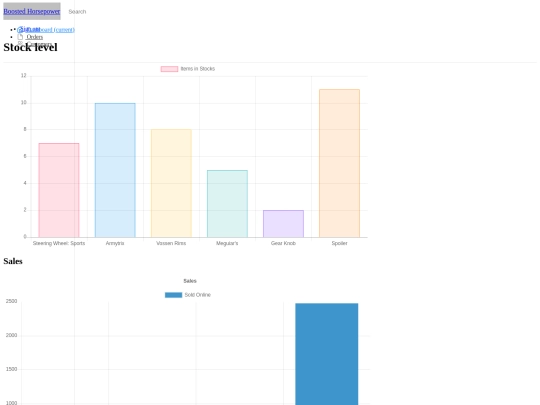Viewport: 540px width, 405px height.
Task: Open the Orders nav link
Action: (x=34, y=37)
